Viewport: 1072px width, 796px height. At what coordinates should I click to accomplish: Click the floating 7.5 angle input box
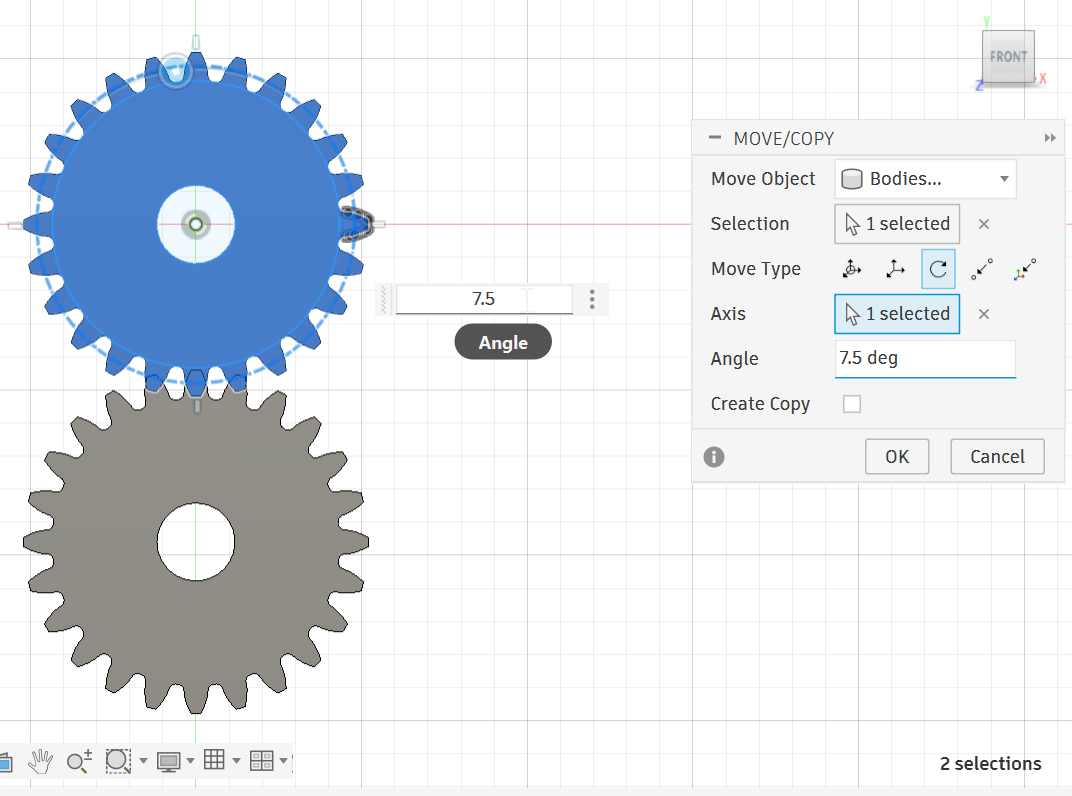click(x=484, y=299)
